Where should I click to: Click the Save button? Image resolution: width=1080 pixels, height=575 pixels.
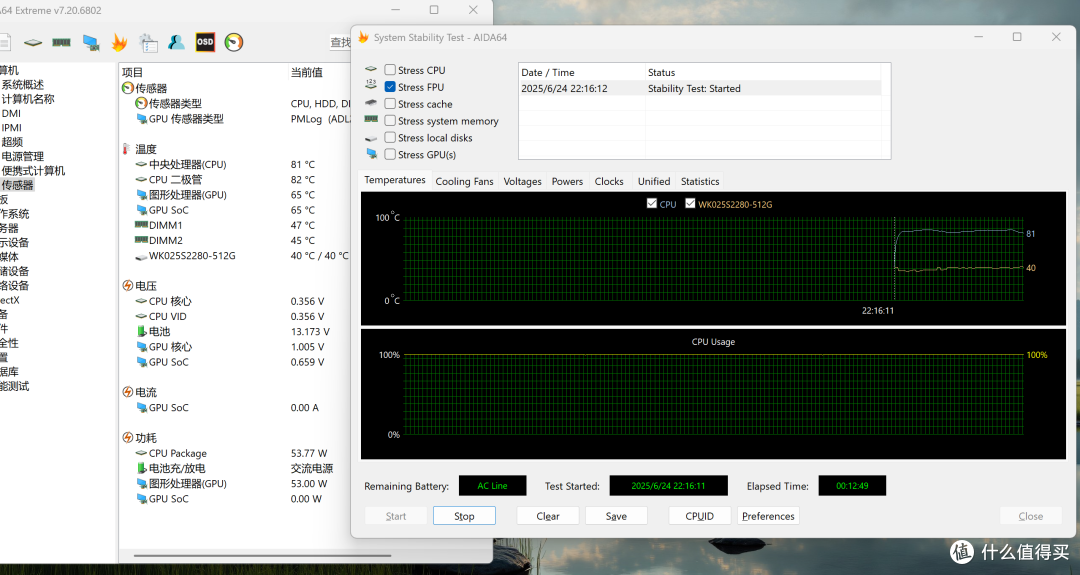click(x=616, y=516)
